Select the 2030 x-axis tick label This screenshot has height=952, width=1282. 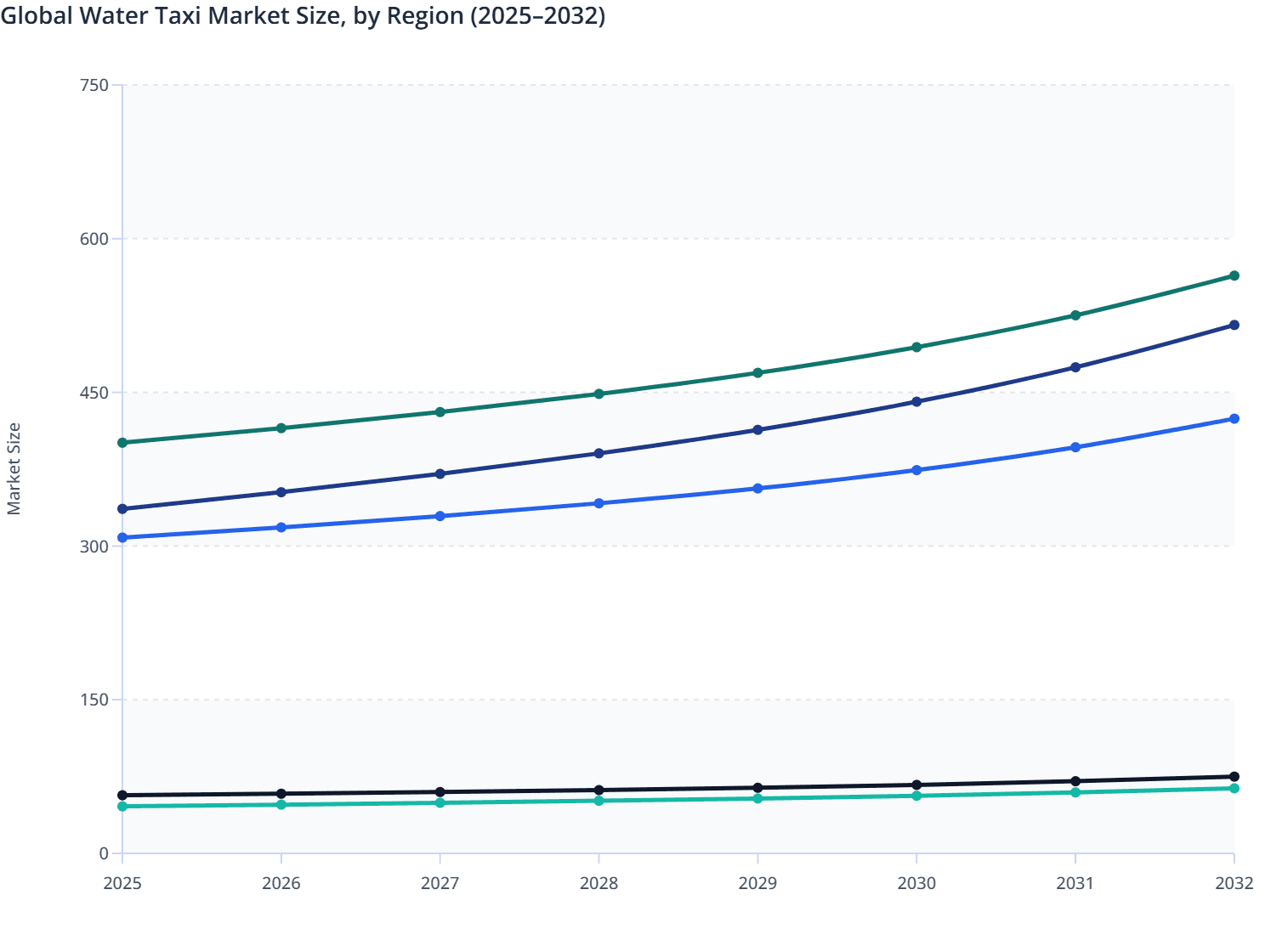point(916,883)
